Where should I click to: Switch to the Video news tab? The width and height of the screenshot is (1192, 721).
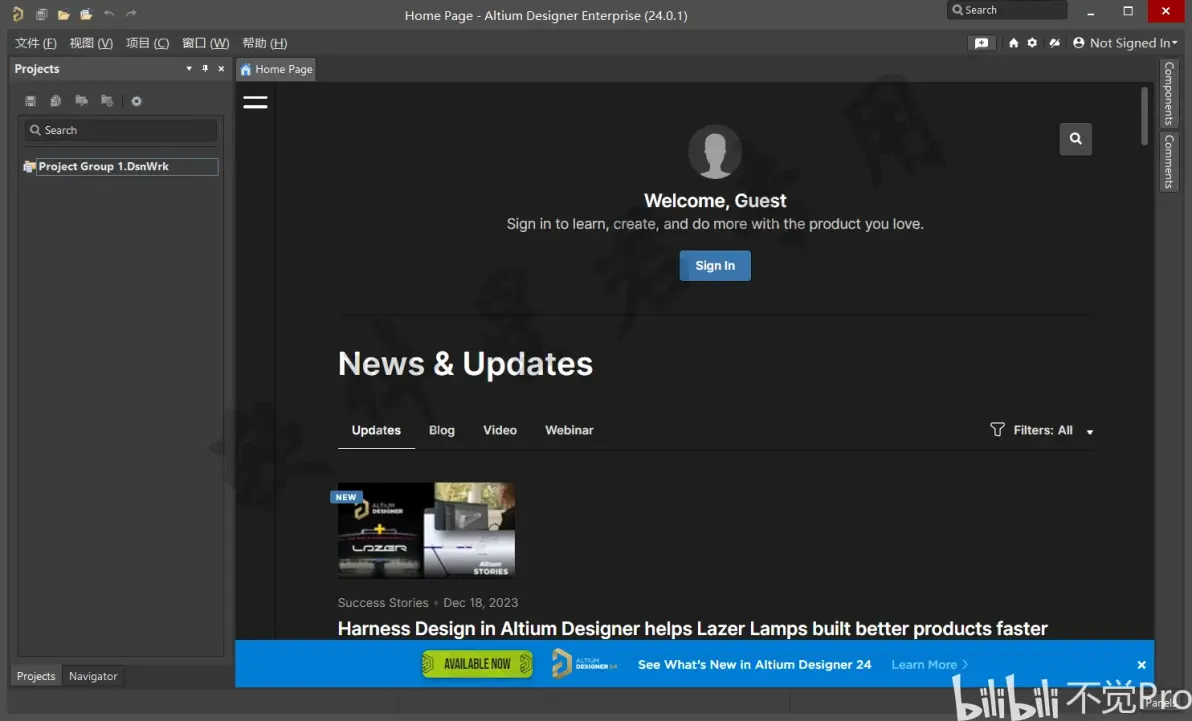point(499,430)
